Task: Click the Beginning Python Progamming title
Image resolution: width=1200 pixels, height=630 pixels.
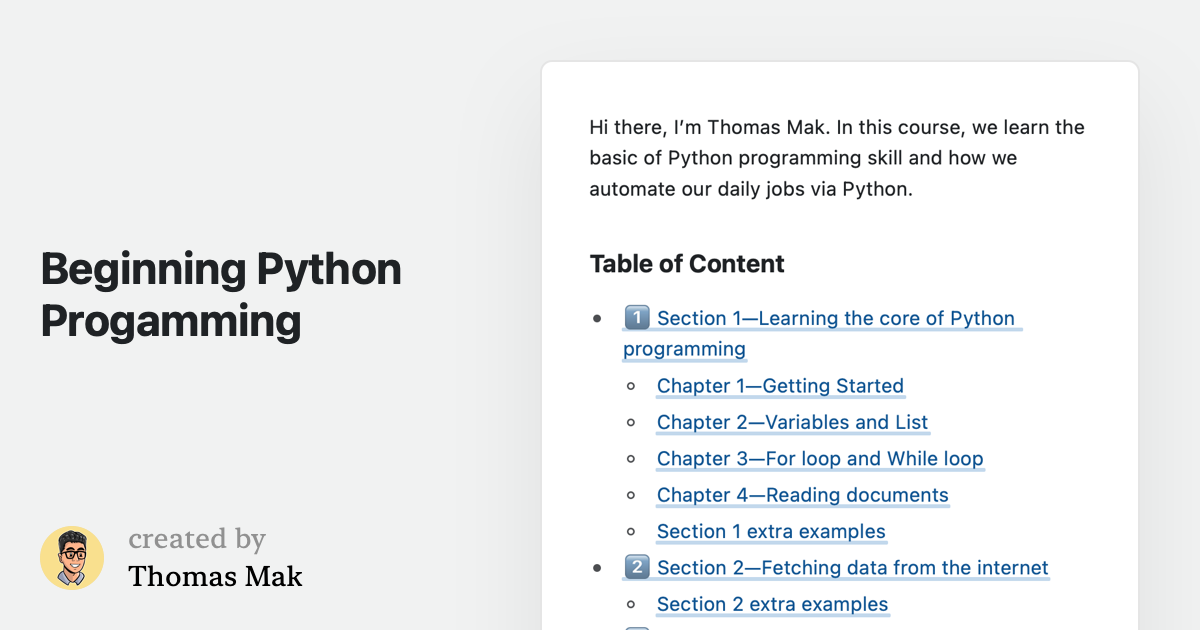Action: pos(221,295)
